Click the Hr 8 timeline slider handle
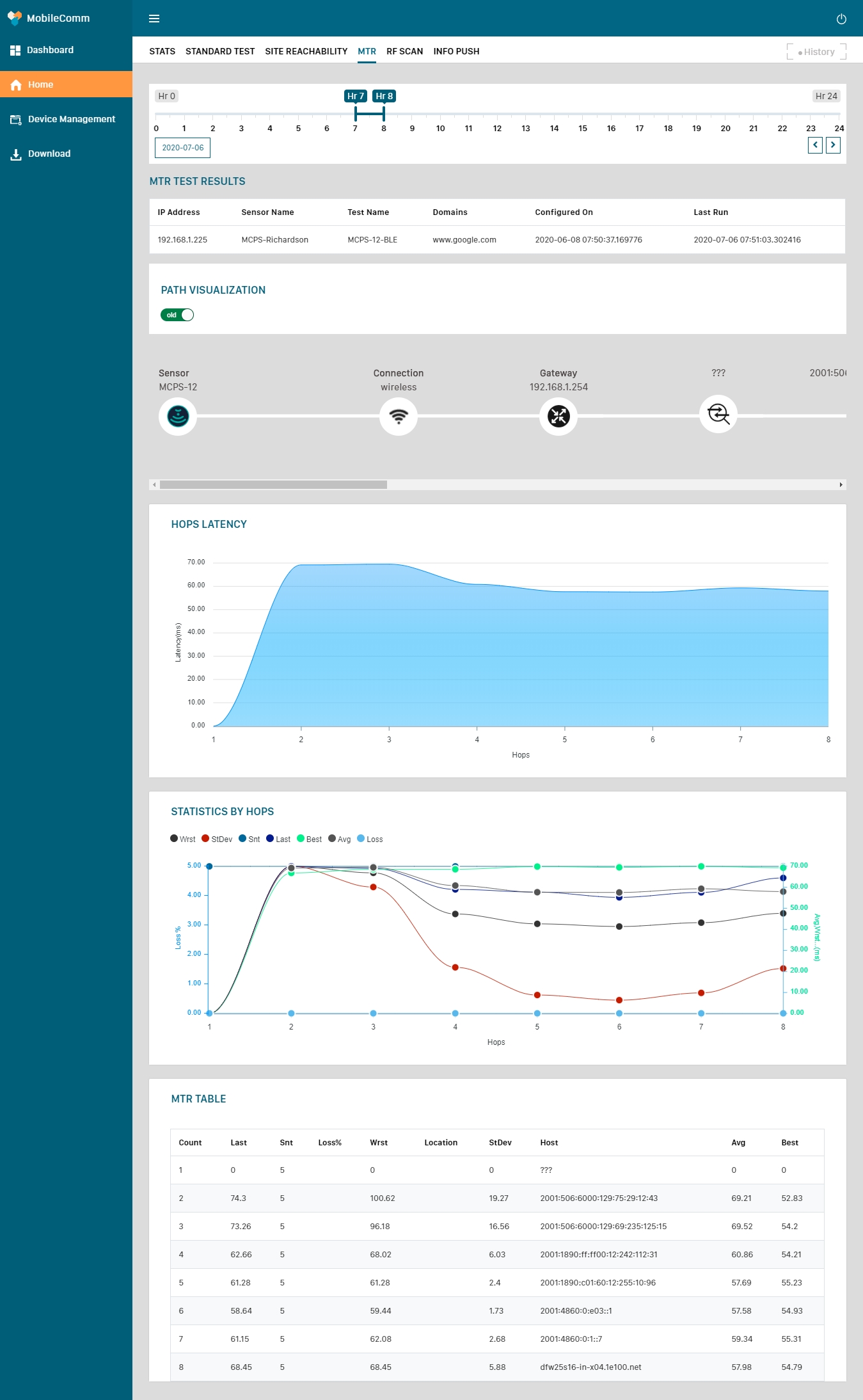The width and height of the screenshot is (863, 1400). (x=384, y=113)
